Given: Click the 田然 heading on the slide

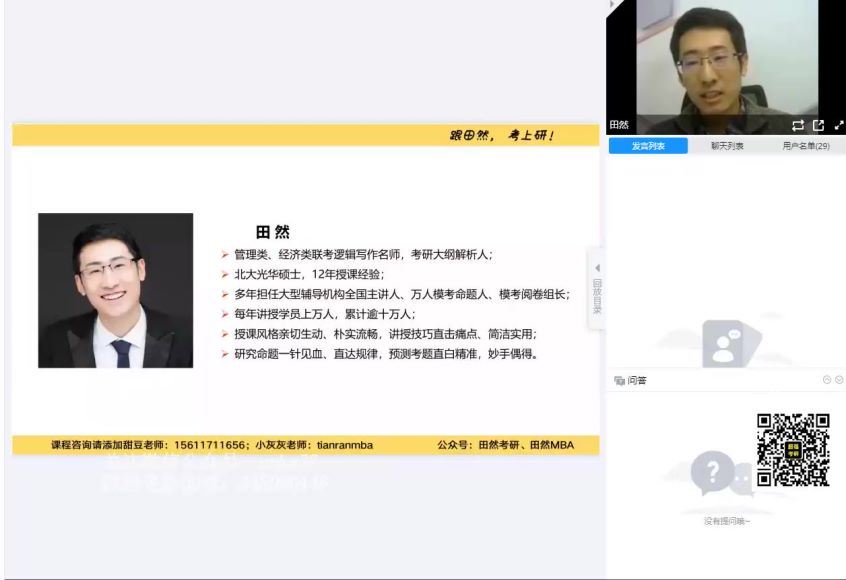Looking at the screenshot, I should point(272,232).
